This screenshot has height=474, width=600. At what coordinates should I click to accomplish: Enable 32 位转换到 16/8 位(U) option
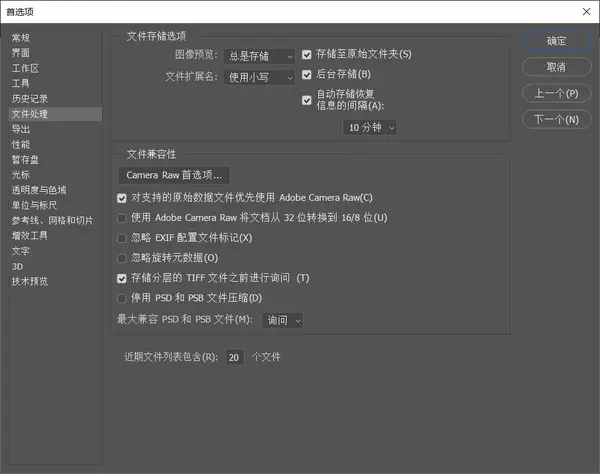pos(122,218)
